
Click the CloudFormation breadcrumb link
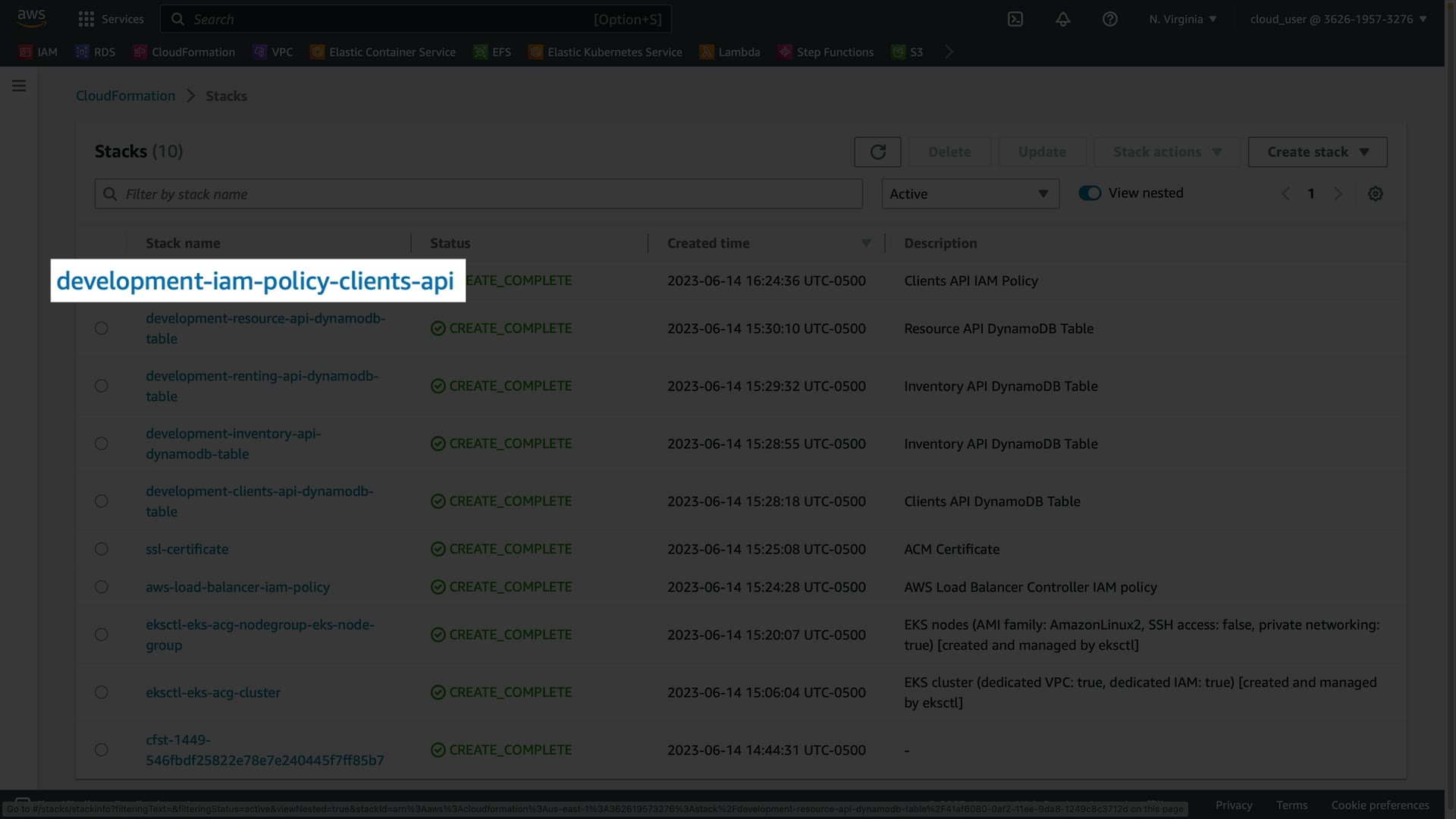(x=125, y=96)
